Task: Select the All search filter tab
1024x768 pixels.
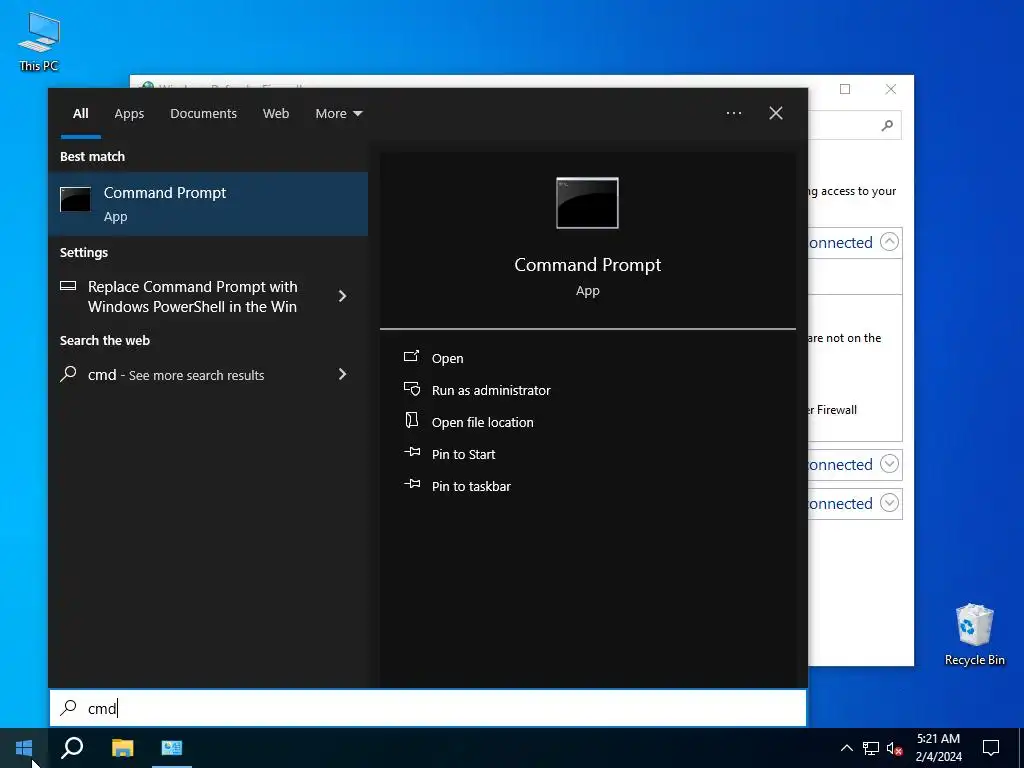Action: click(x=80, y=114)
